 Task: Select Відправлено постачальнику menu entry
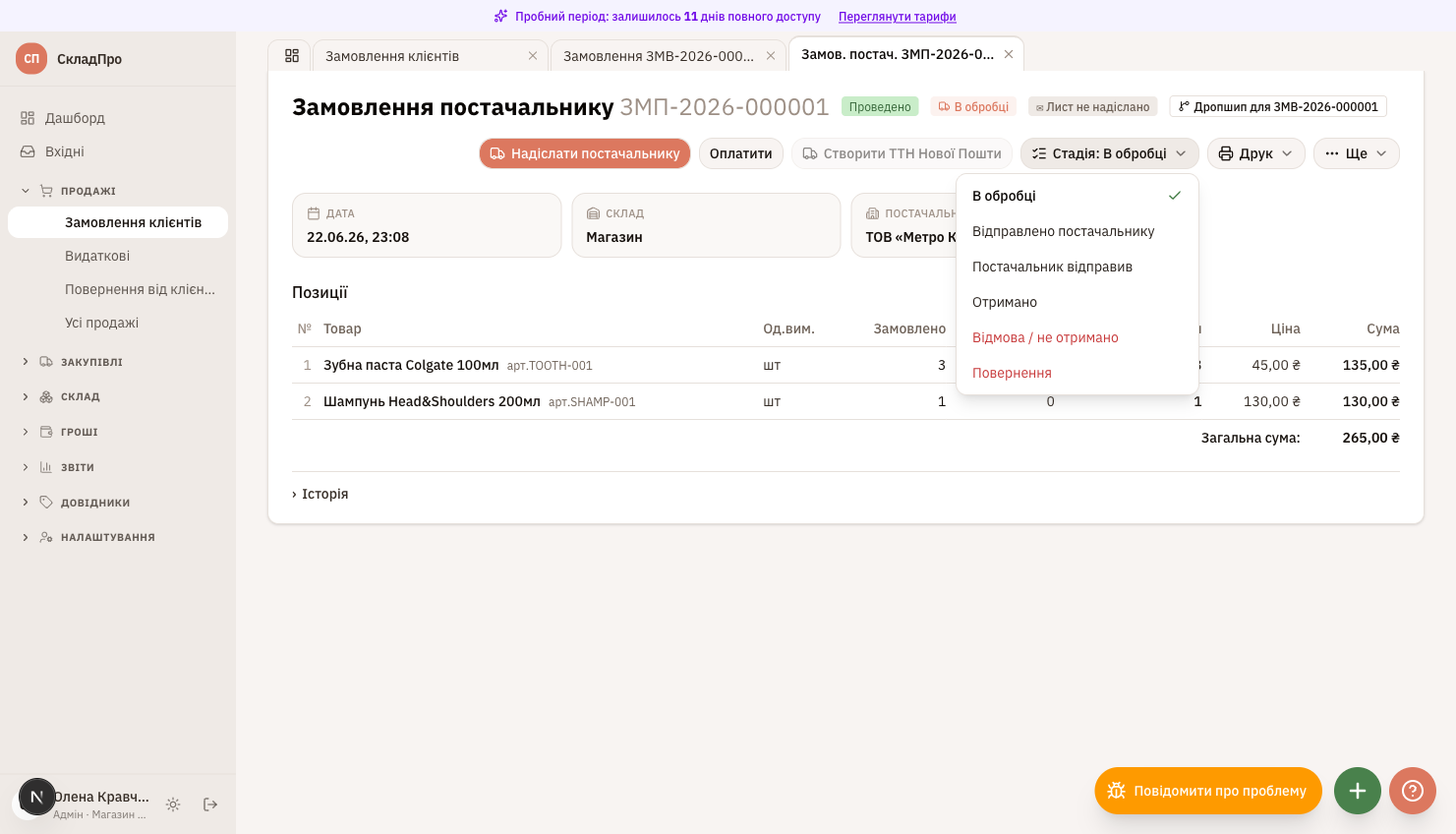click(1077, 231)
